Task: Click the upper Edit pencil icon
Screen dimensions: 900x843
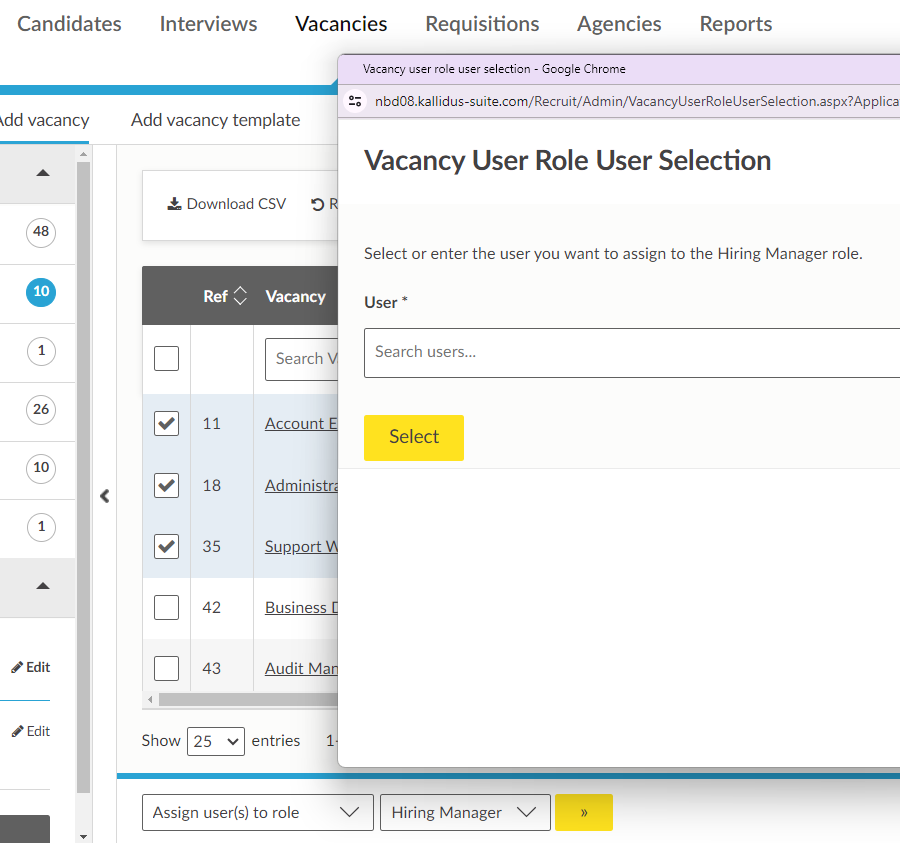Action: [17, 667]
